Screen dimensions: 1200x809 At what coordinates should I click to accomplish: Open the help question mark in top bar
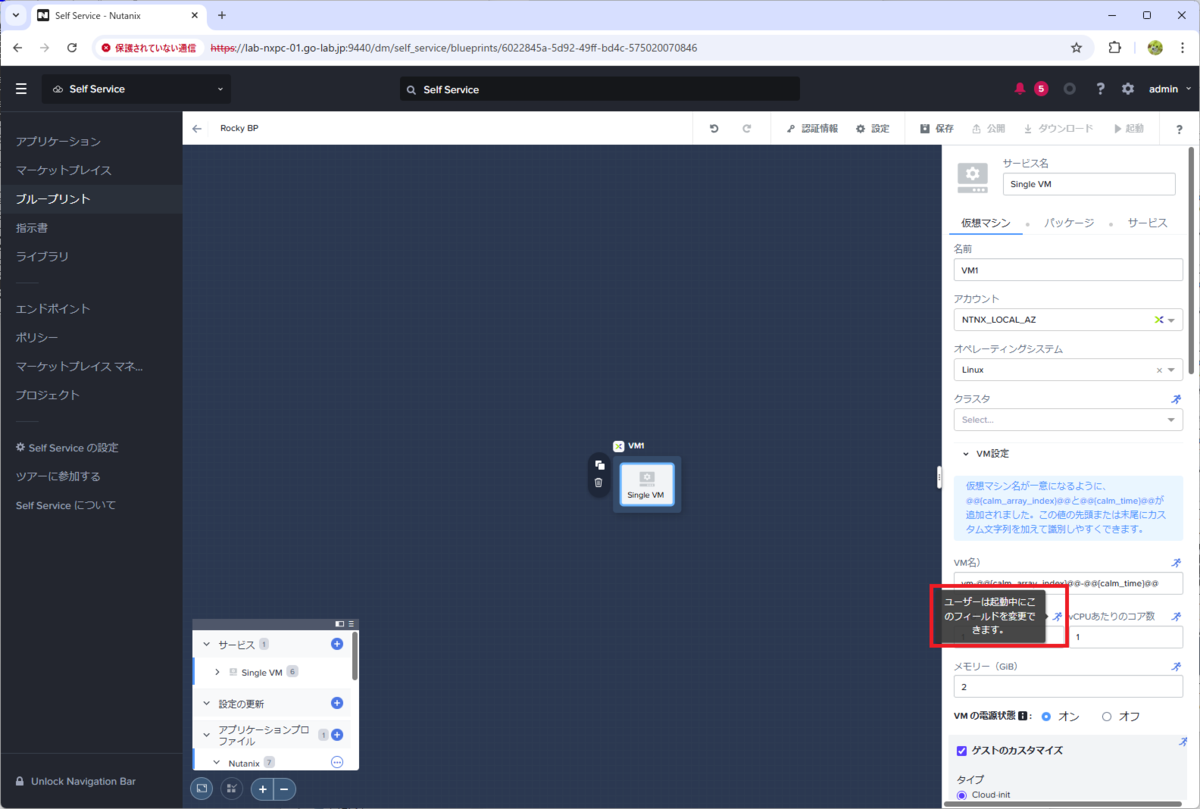pyautogui.click(x=1100, y=89)
